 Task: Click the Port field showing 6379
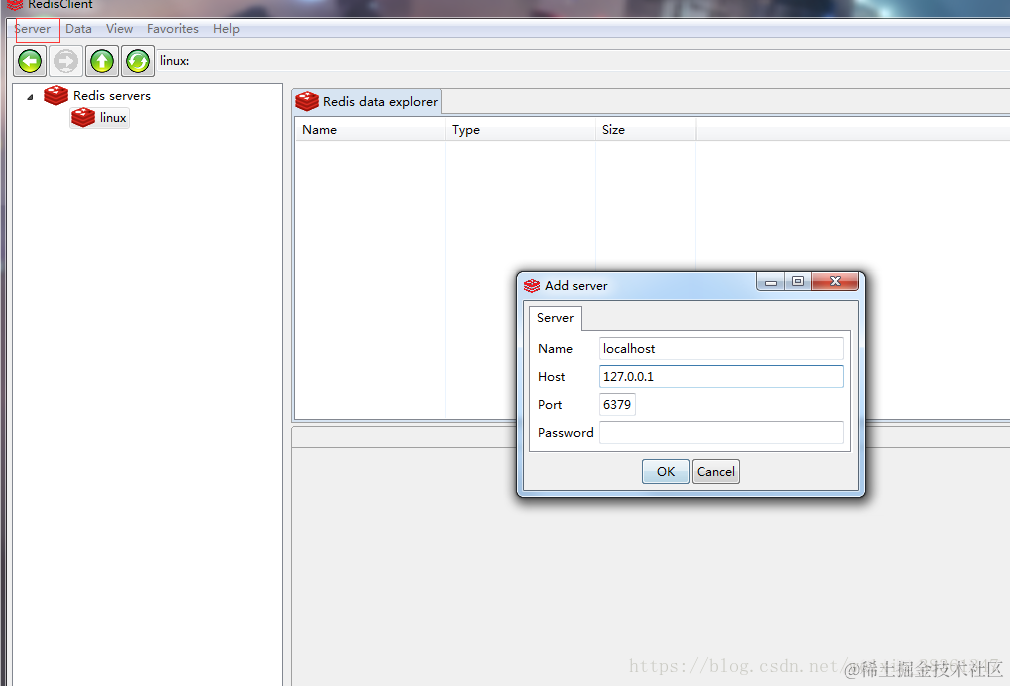pyautogui.click(x=617, y=405)
